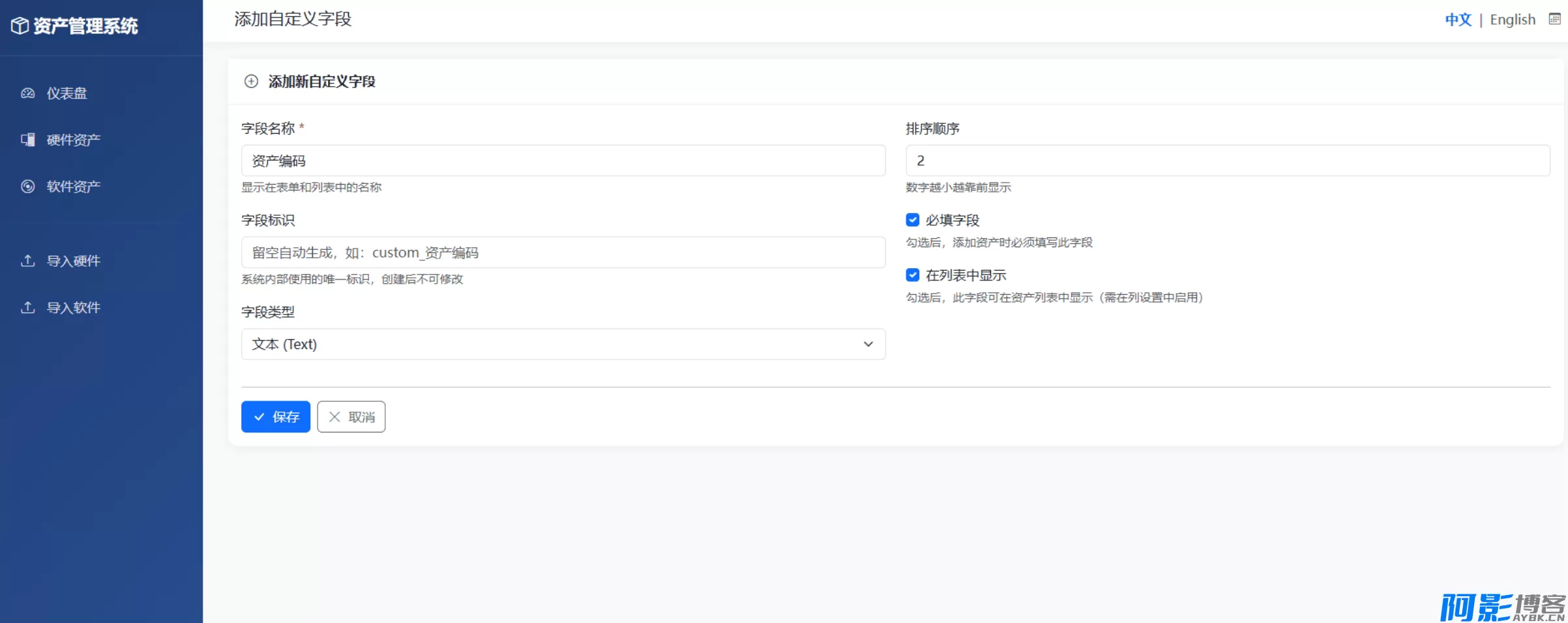1568x623 pixels.
Task: Click the 保存 button
Action: coord(276,417)
